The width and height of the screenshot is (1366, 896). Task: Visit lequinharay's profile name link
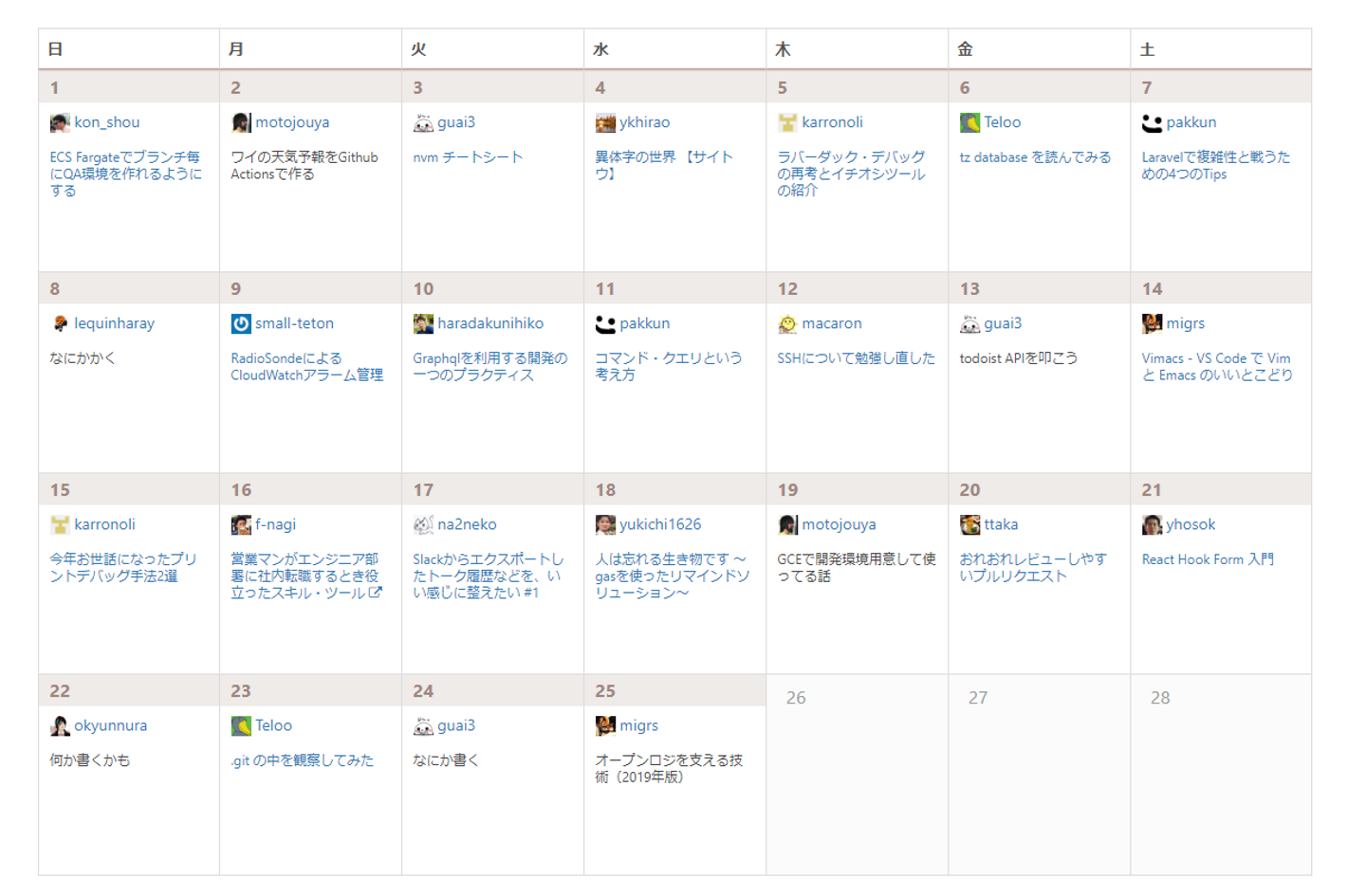click(x=114, y=323)
